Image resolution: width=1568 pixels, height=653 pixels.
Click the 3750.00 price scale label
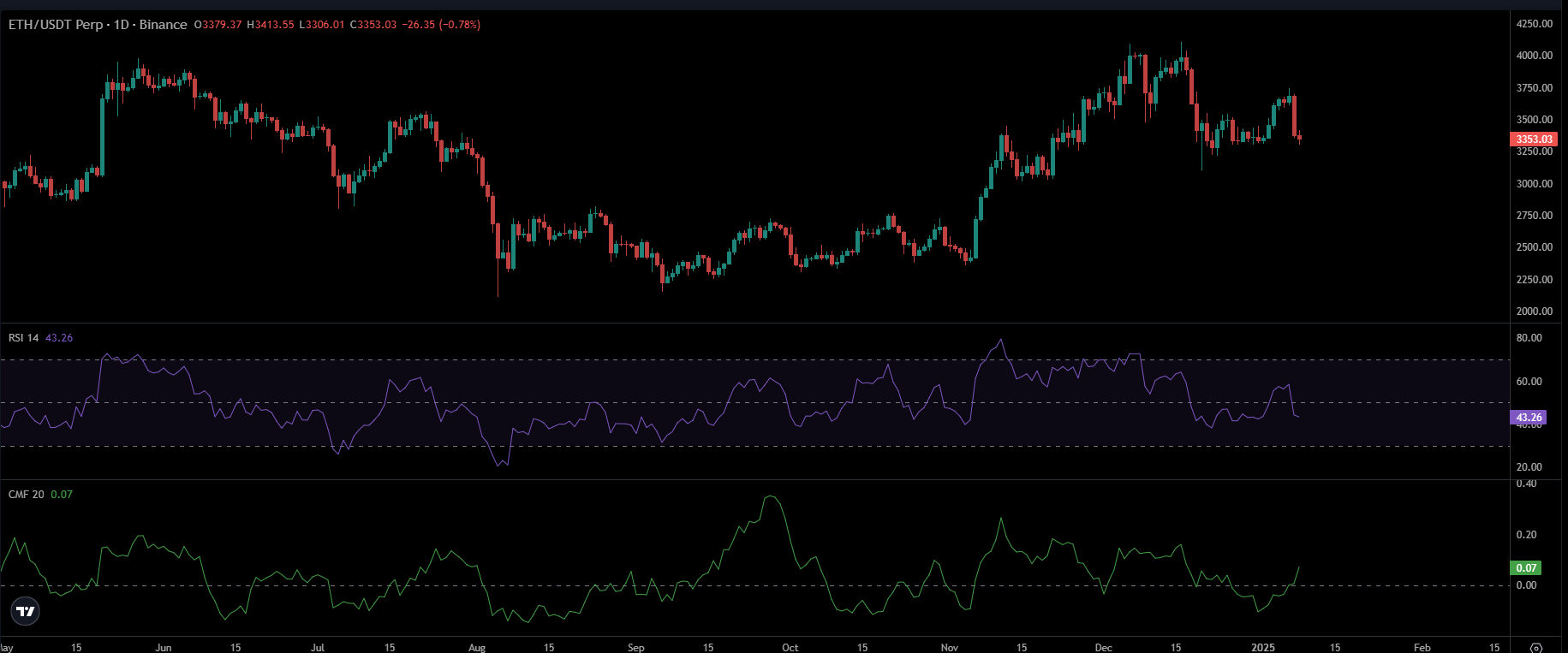click(x=1534, y=88)
